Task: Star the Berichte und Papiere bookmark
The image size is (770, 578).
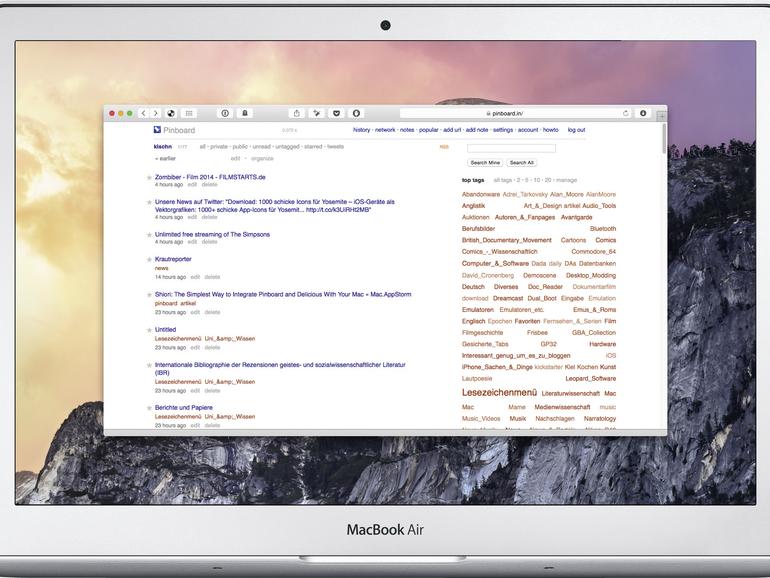Action: 149,408
